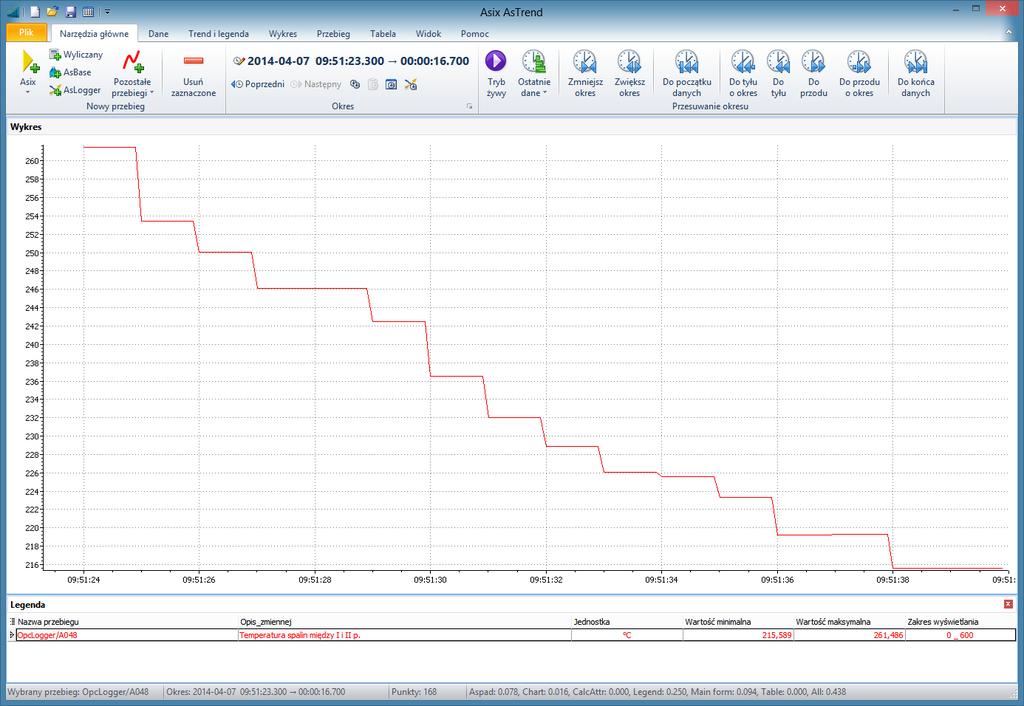Expand the Ostatnie dane dropdown
Image resolution: width=1024 pixels, height=706 pixels.
[x=534, y=73]
